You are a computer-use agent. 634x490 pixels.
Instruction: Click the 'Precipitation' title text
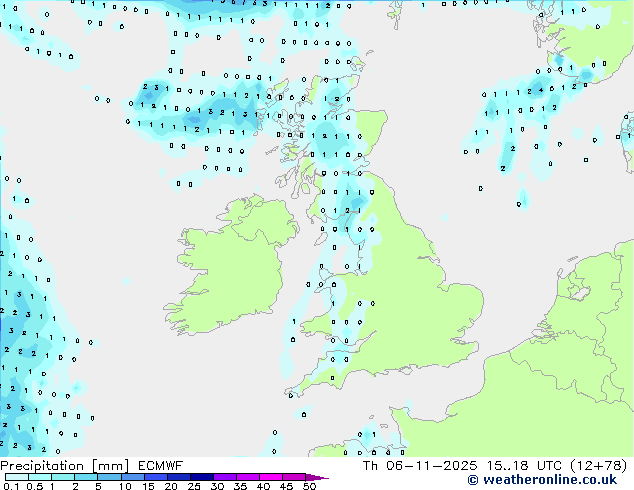coord(42,466)
